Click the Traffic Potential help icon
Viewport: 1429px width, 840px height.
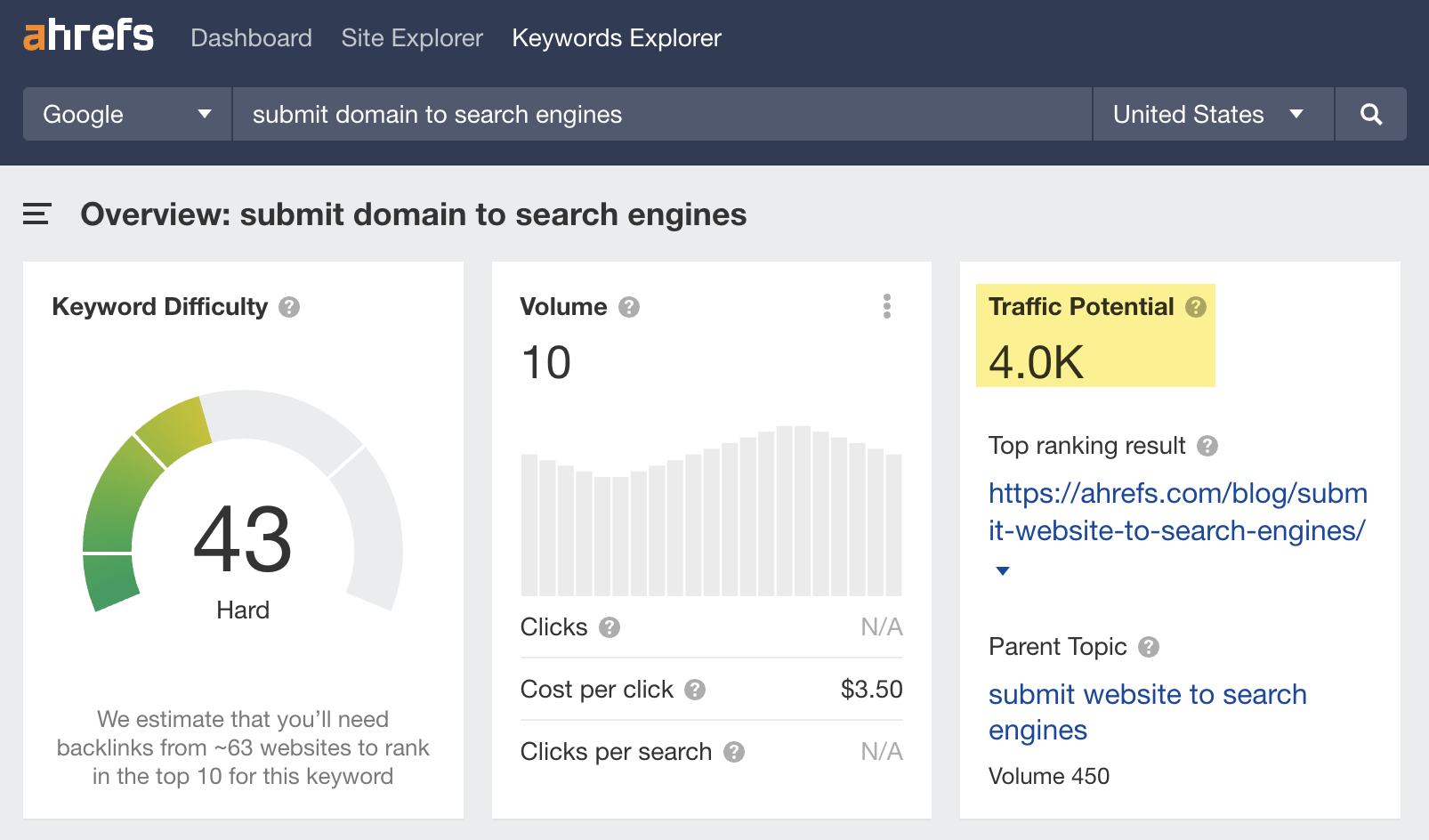point(1197,307)
